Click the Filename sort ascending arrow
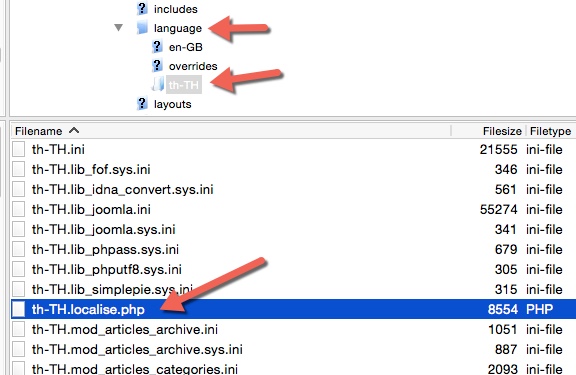 point(74,130)
